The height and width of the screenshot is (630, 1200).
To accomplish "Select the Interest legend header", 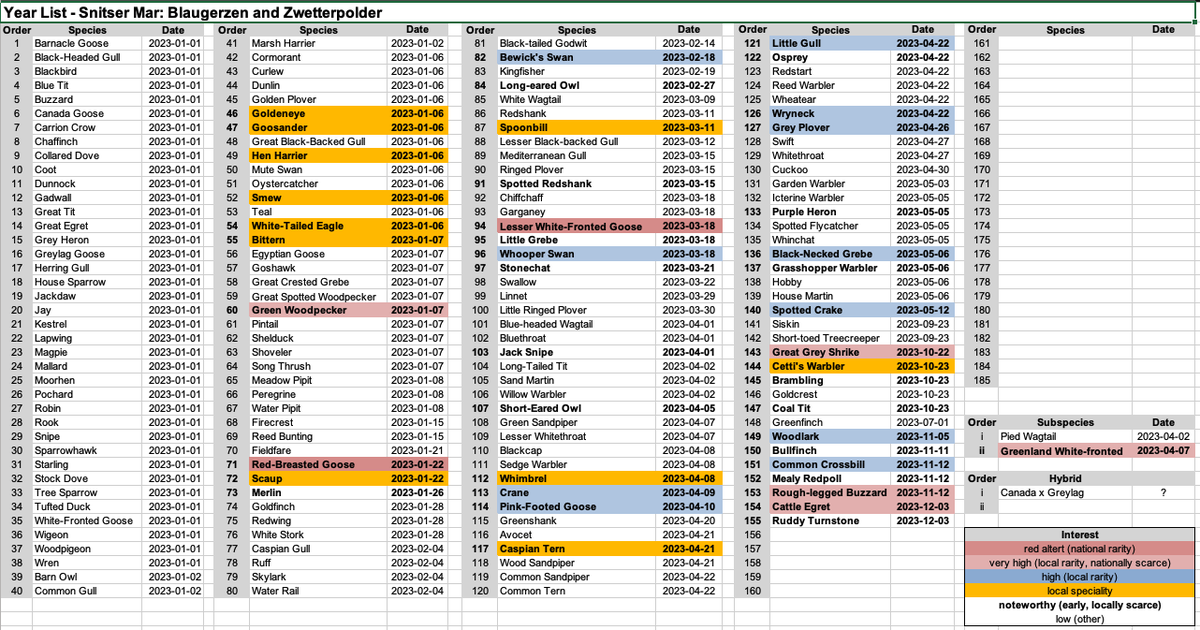I will (1078, 534).
